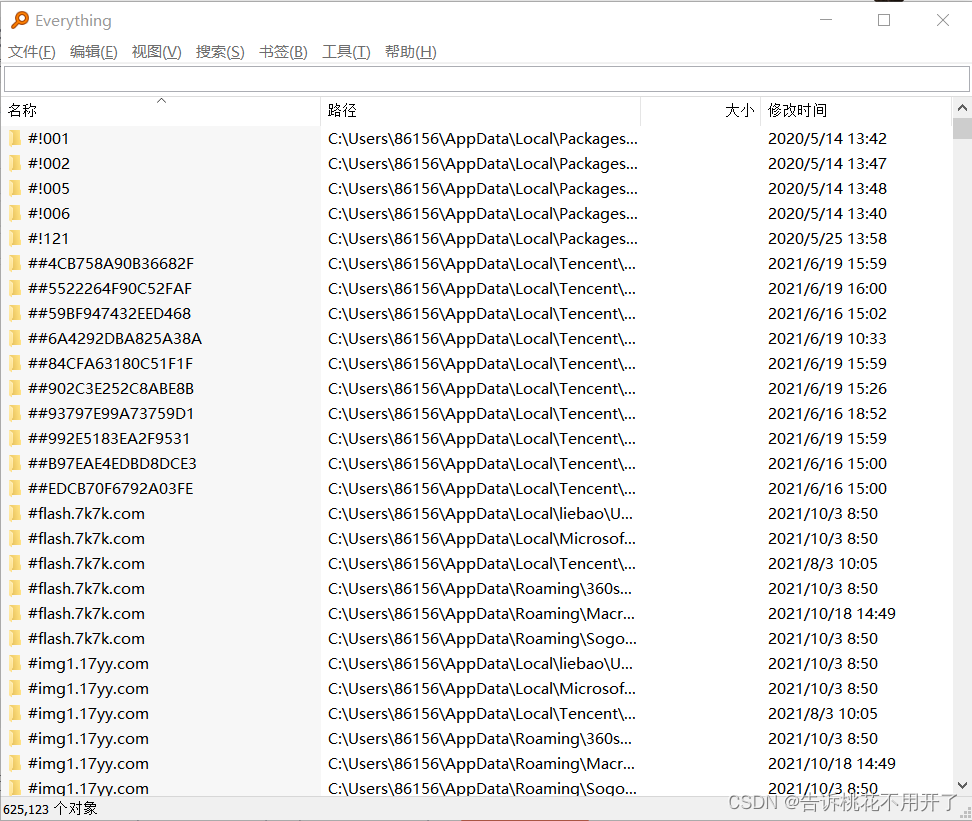The image size is (972, 821).
Task: Open the 工具(T) menu
Action: (x=346, y=52)
